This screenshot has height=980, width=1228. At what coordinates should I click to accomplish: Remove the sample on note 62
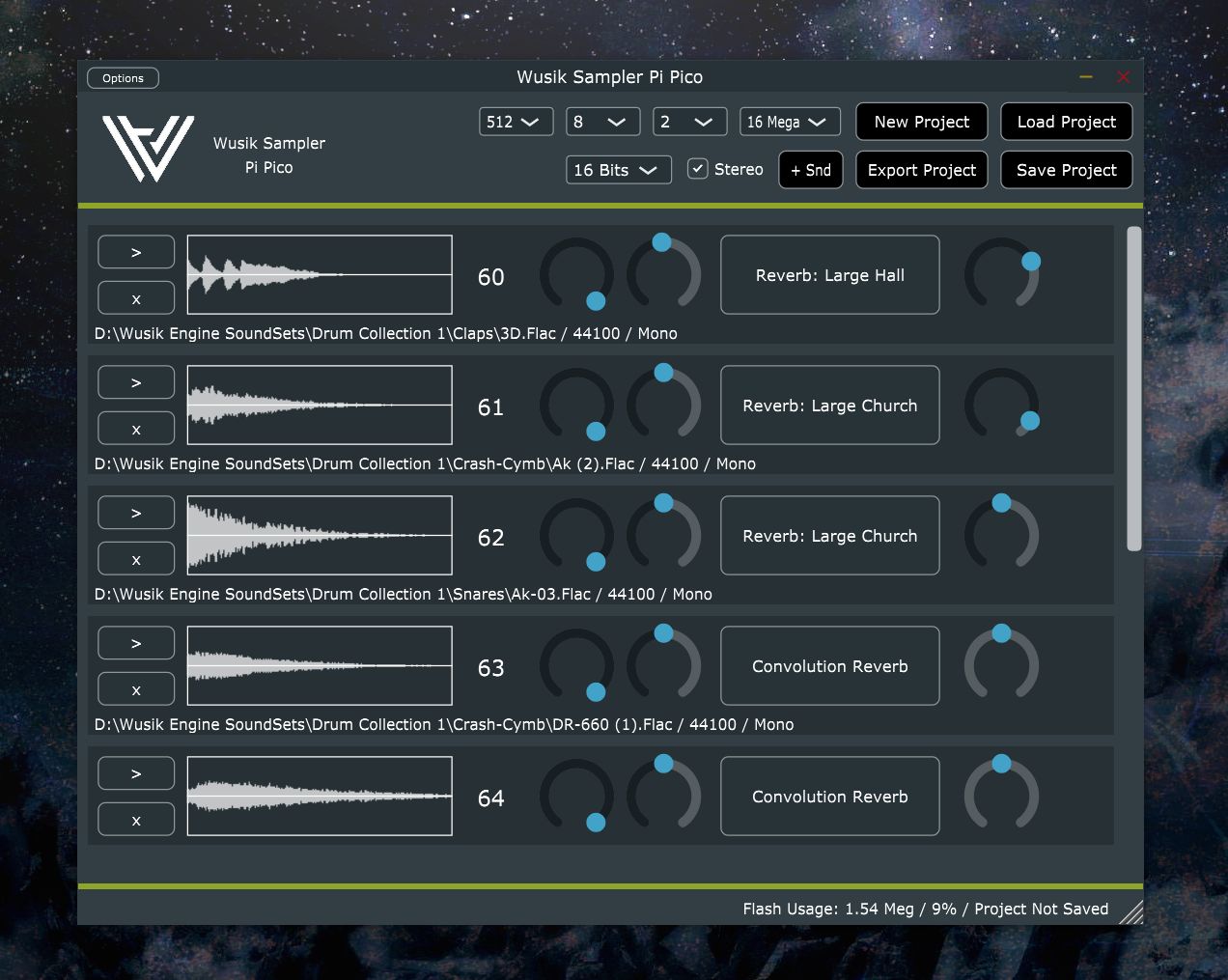click(x=136, y=559)
